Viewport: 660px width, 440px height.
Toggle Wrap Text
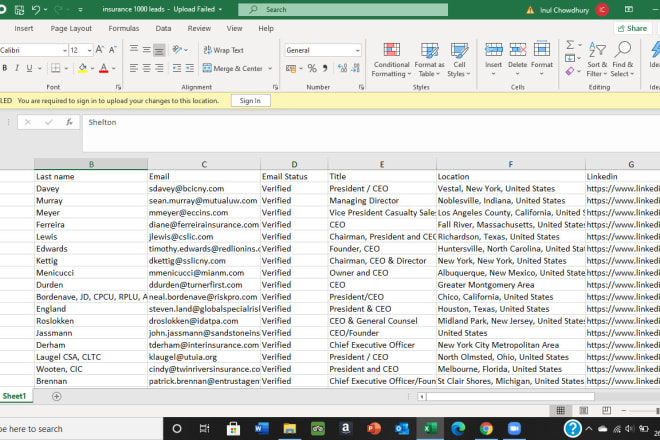coord(224,50)
